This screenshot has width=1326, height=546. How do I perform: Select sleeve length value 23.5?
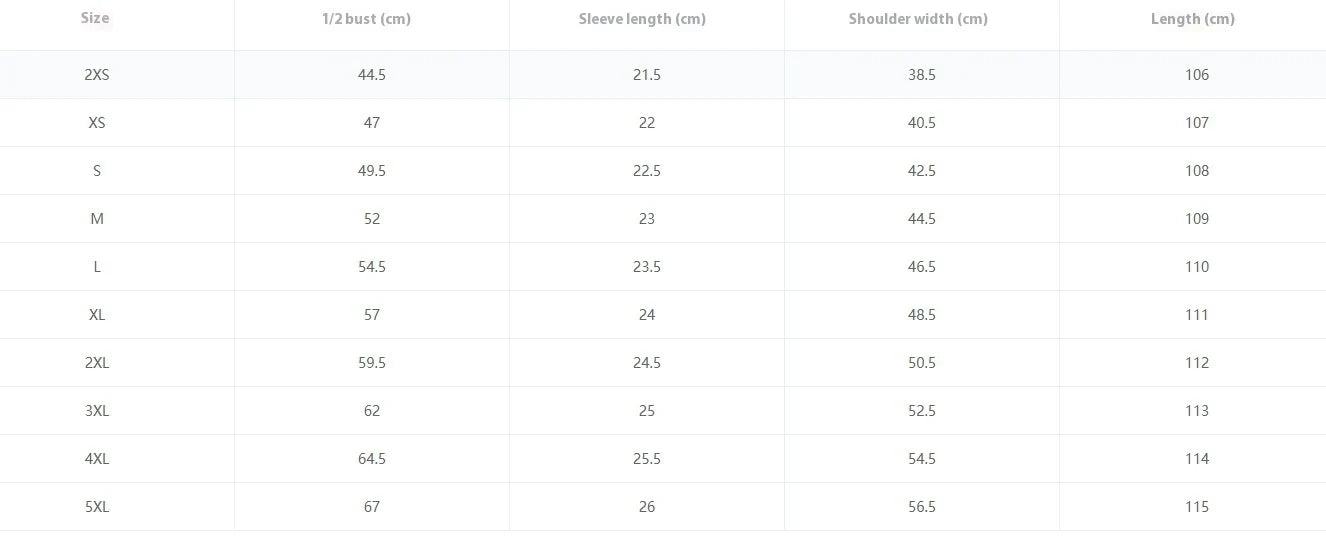pos(647,267)
